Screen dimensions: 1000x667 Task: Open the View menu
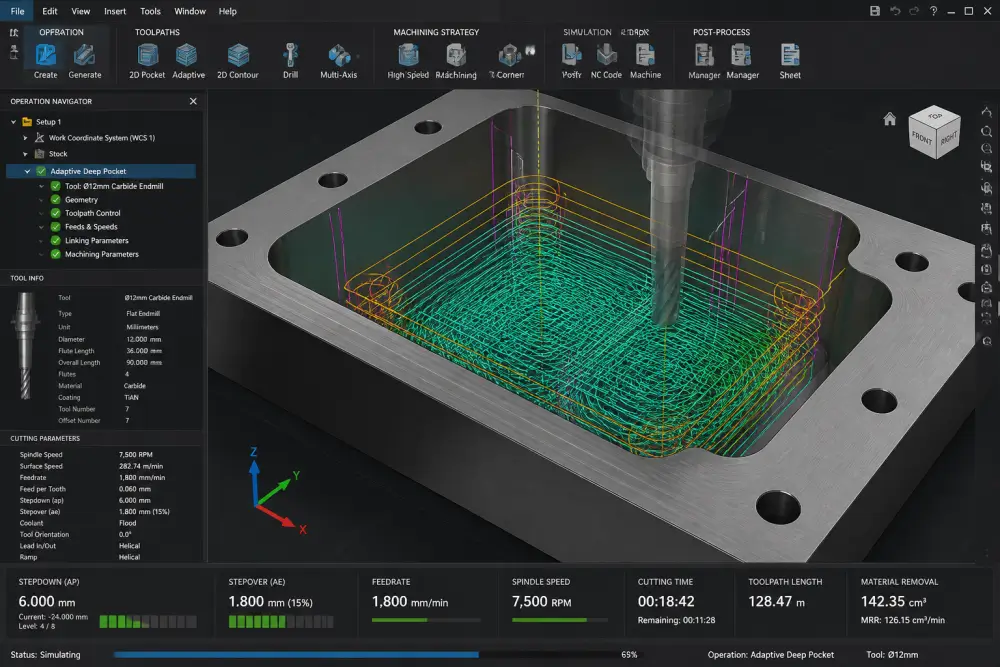point(80,11)
